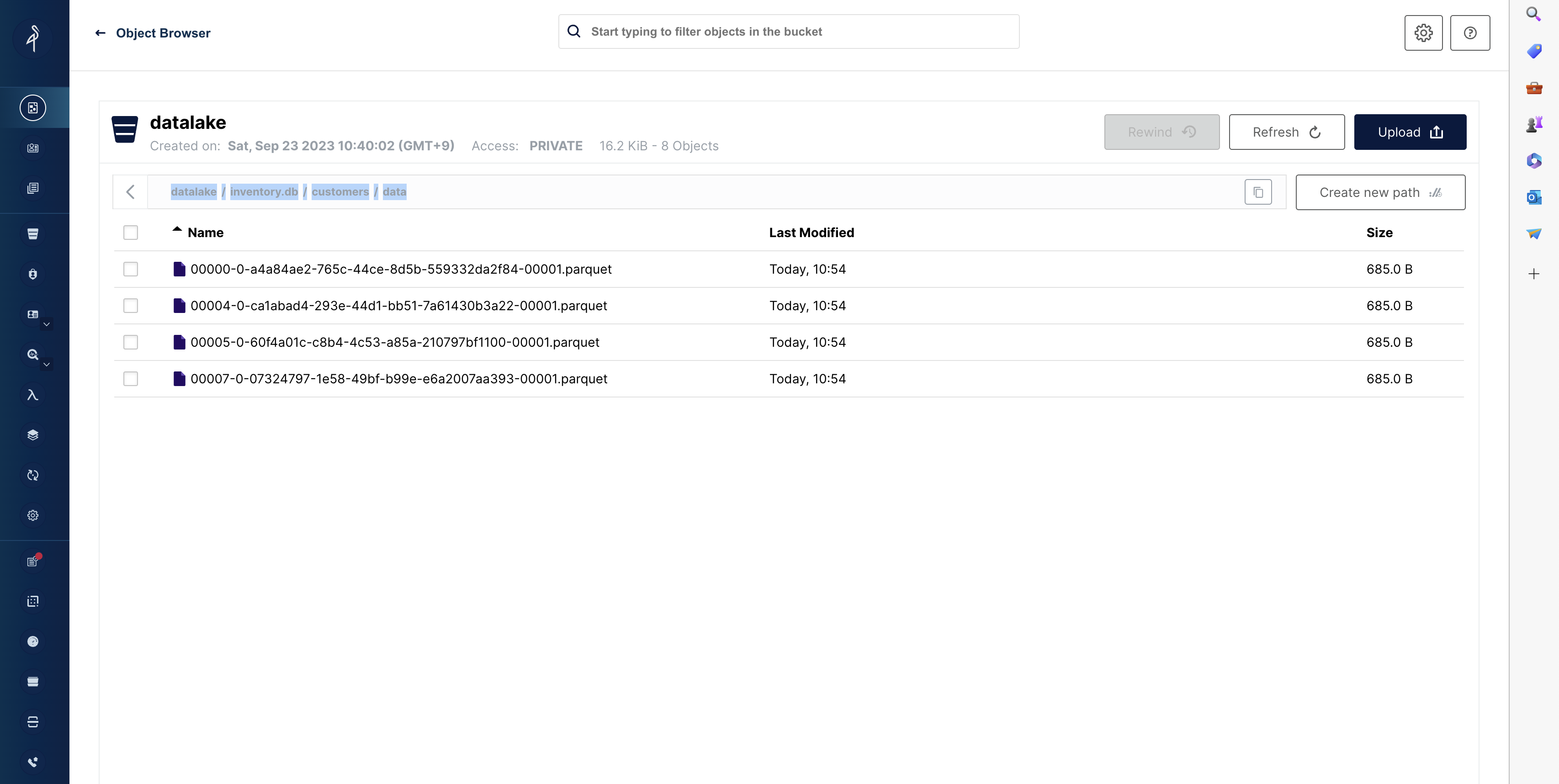
Task: Click the Tiering layers sidebar icon
Action: pyautogui.click(x=33, y=435)
